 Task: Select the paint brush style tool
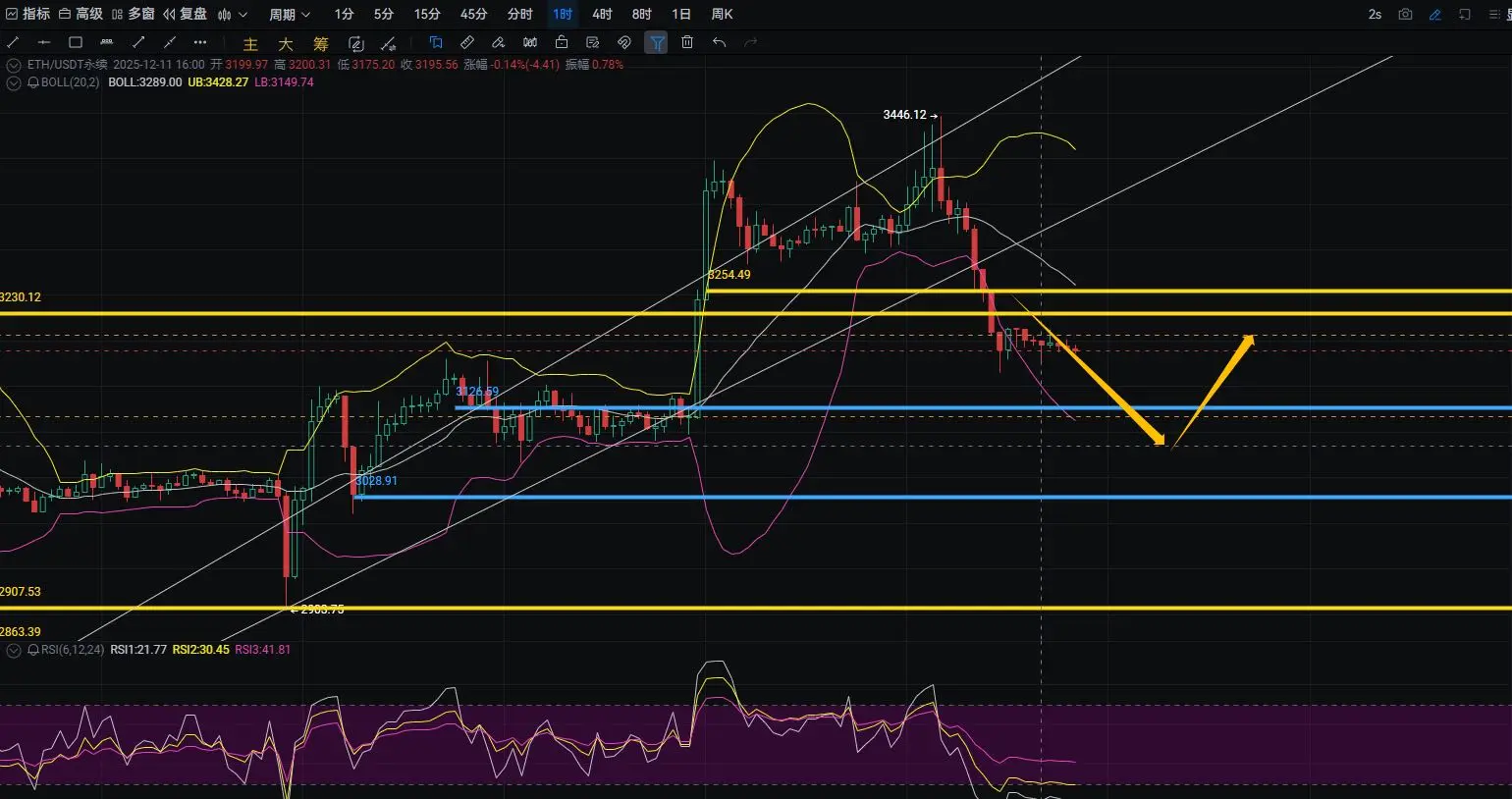click(x=499, y=42)
